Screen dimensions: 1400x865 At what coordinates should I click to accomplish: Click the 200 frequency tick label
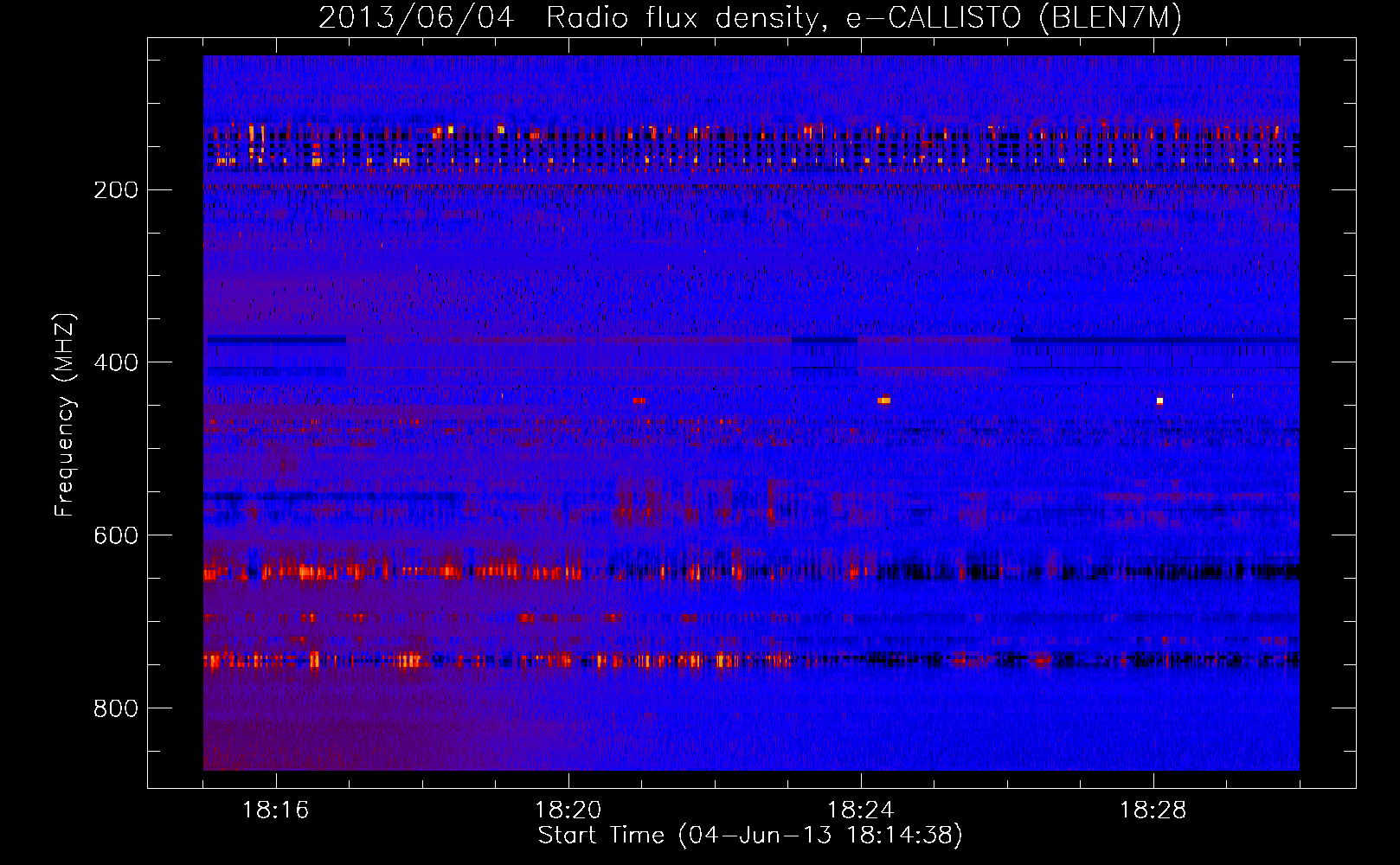[x=116, y=189]
